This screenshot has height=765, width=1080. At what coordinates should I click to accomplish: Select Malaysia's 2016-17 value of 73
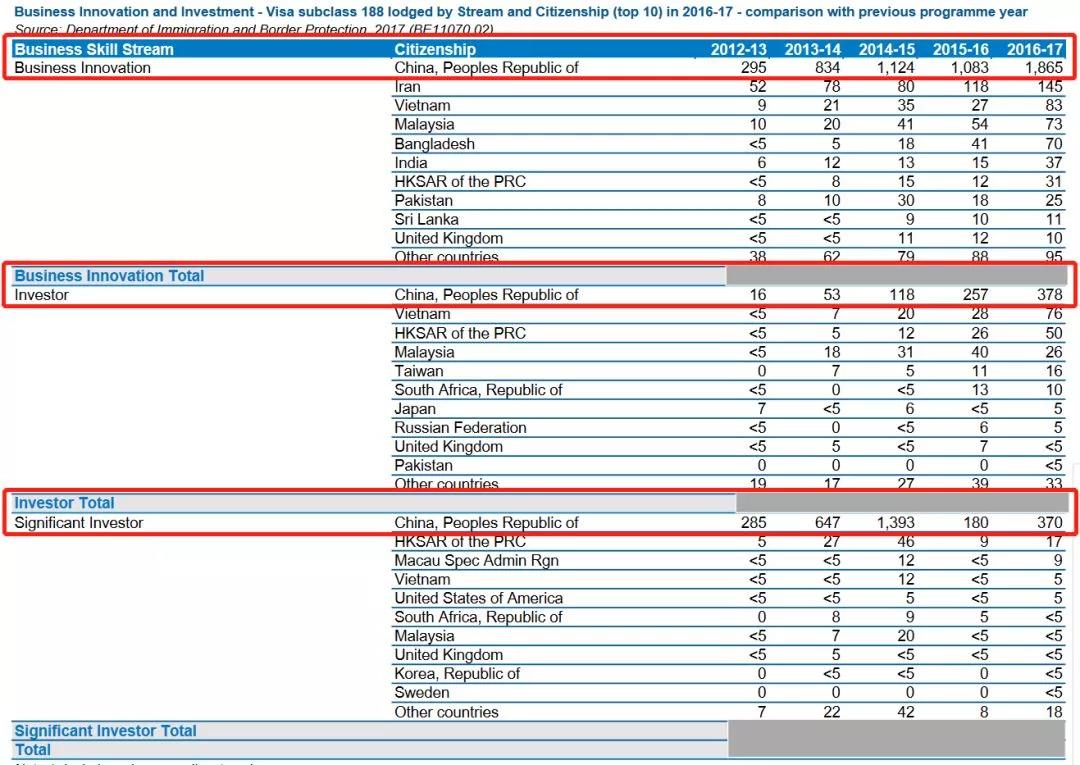point(1054,125)
